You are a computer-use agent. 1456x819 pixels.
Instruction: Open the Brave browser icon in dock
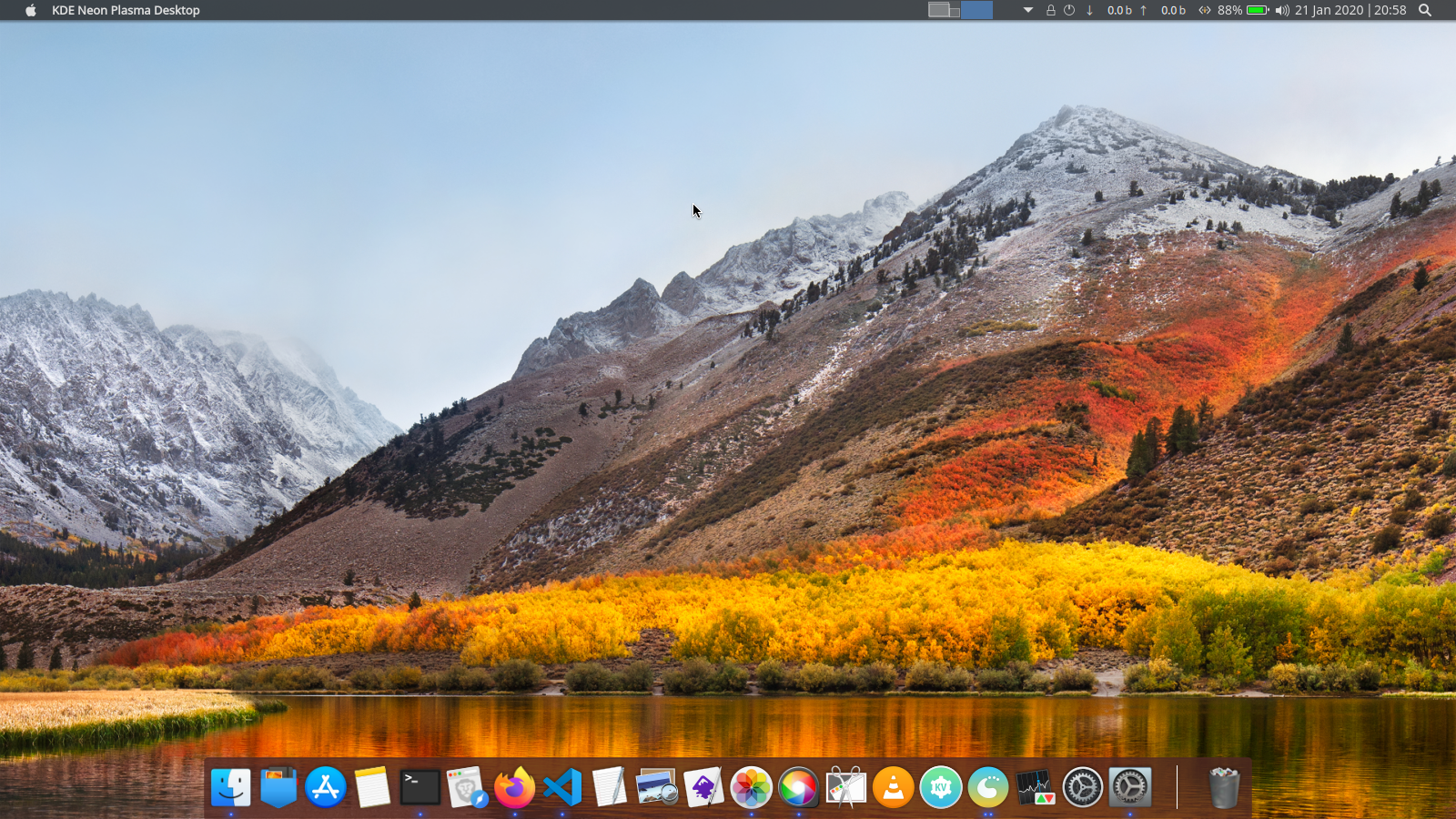pos(468,787)
